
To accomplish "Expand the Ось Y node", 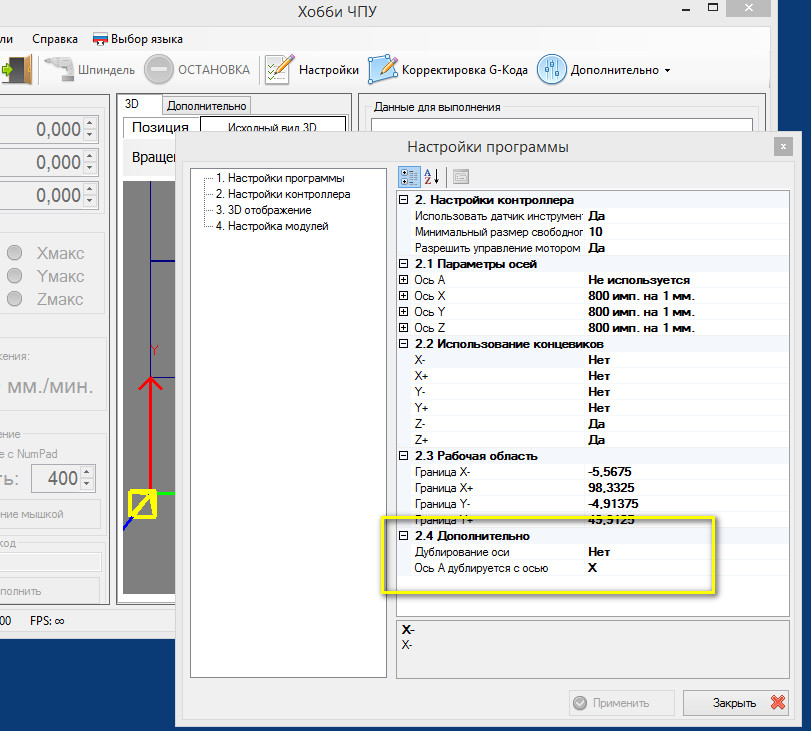I will 403,312.
